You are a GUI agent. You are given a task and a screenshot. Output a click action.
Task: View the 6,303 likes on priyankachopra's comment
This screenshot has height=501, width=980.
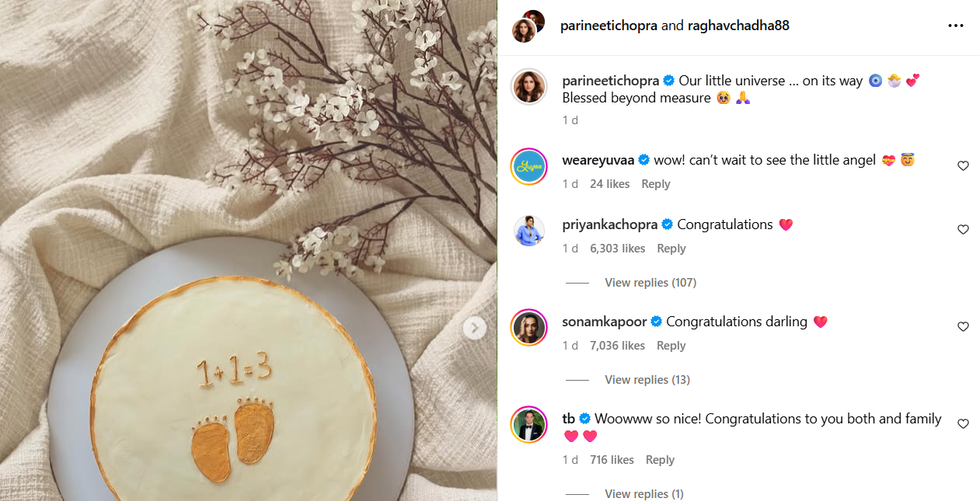coord(617,249)
